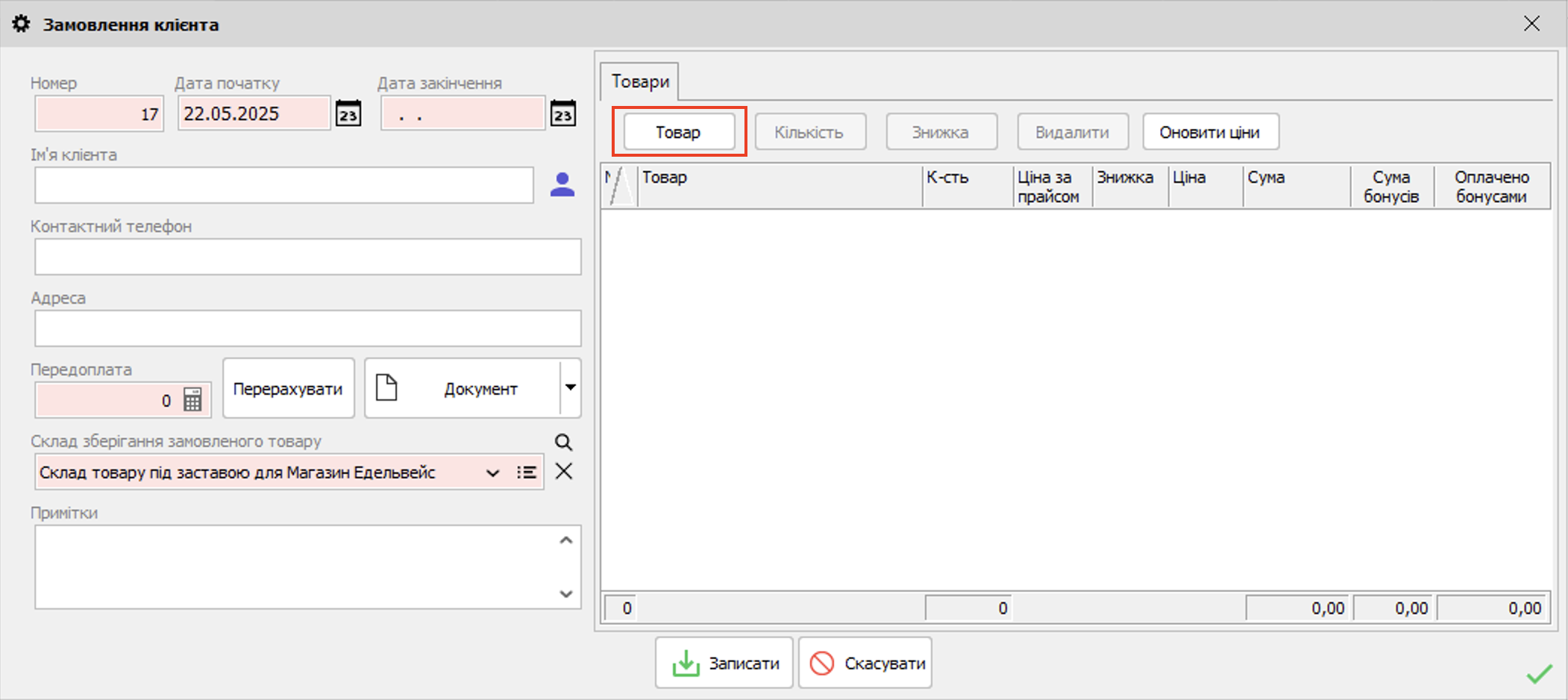Viewport: 1568px width, 700px height.
Task: Open the list icon in Склад field
Action: tap(527, 472)
